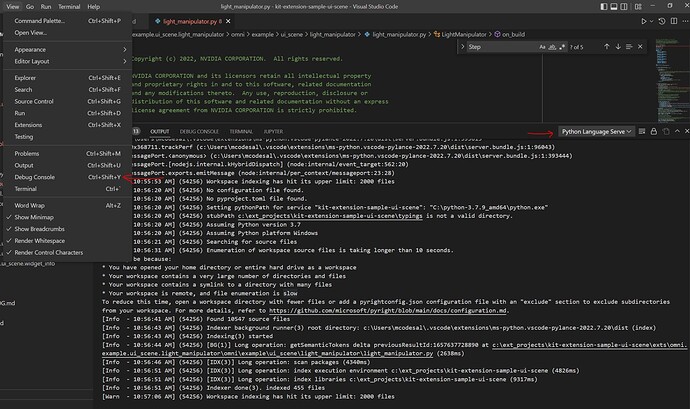The width and height of the screenshot is (690, 409).
Task: Expand the replace field in the find widget
Action: (462, 47)
